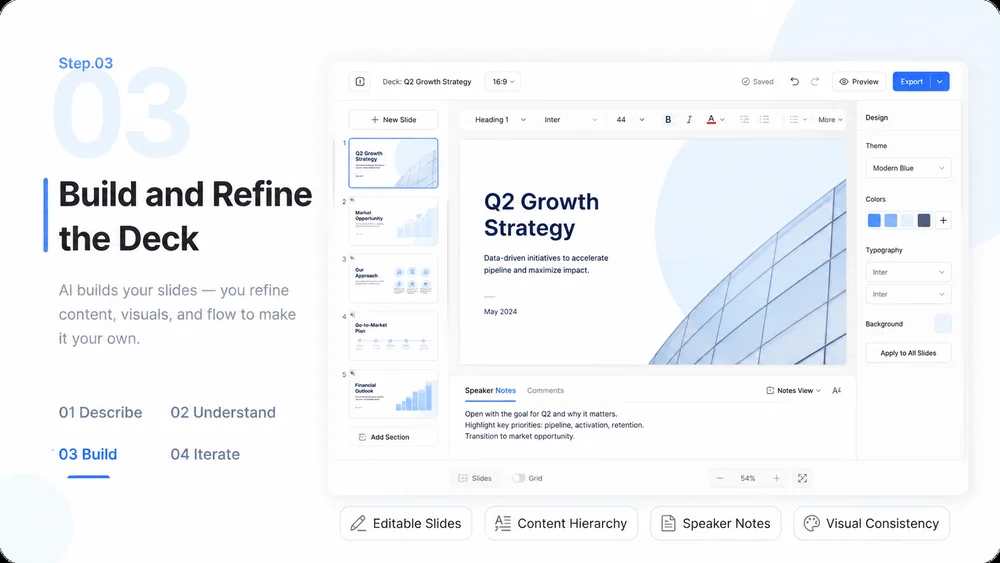Toggle the sidebar panel icon
Viewport: 1000px width, 563px height.
click(360, 82)
